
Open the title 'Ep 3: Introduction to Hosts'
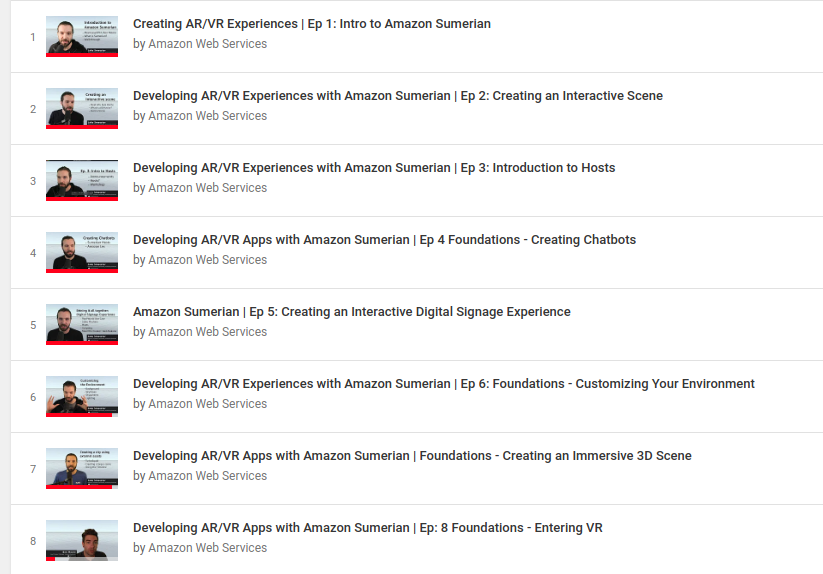(x=373, y=168)
